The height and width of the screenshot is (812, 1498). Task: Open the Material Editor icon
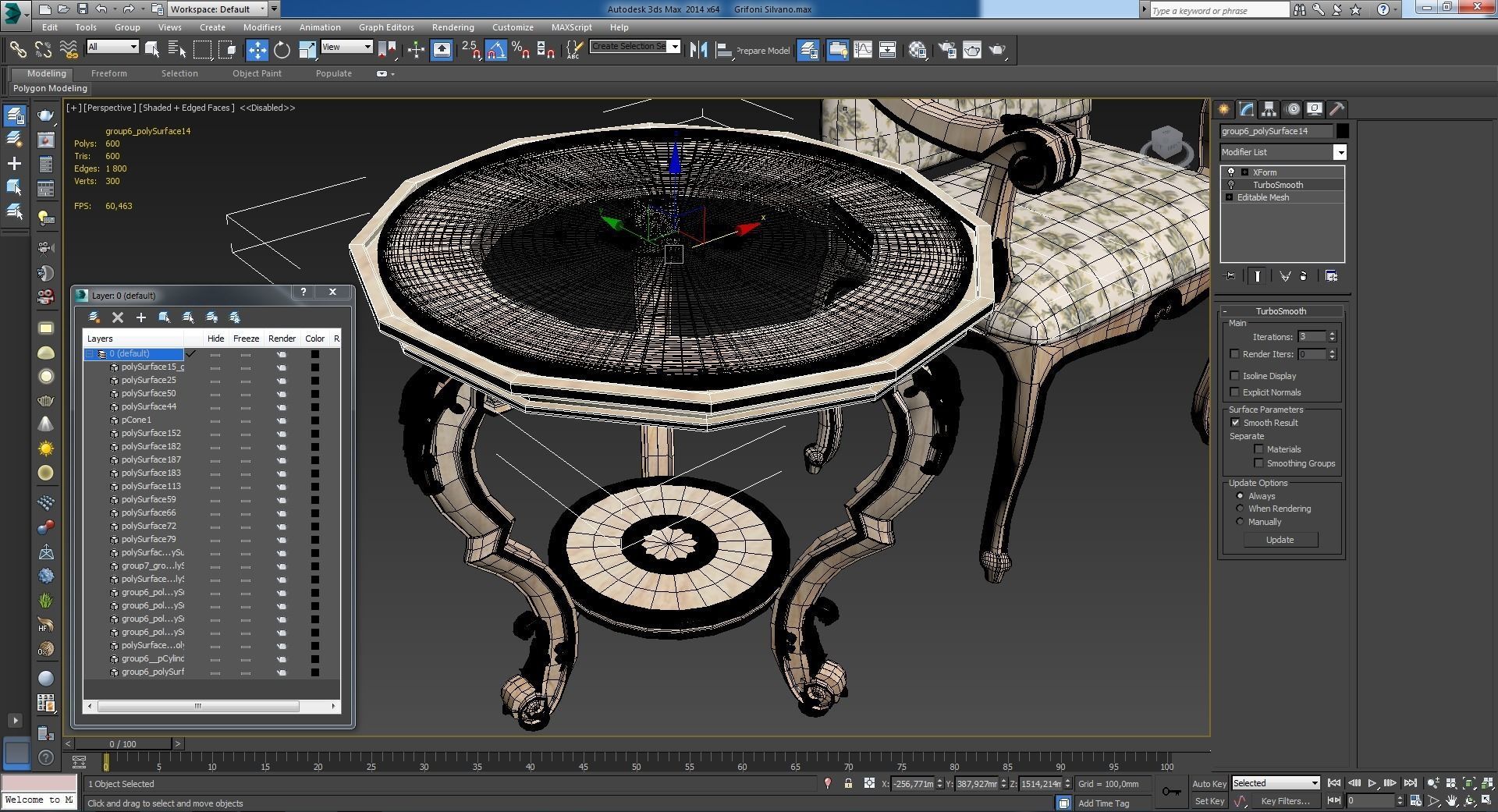click(918, 50)
